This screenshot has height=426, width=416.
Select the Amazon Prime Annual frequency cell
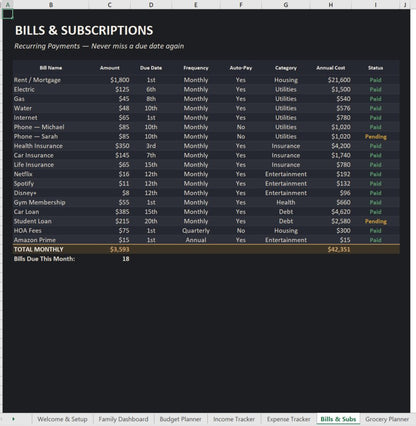(196, 240)
